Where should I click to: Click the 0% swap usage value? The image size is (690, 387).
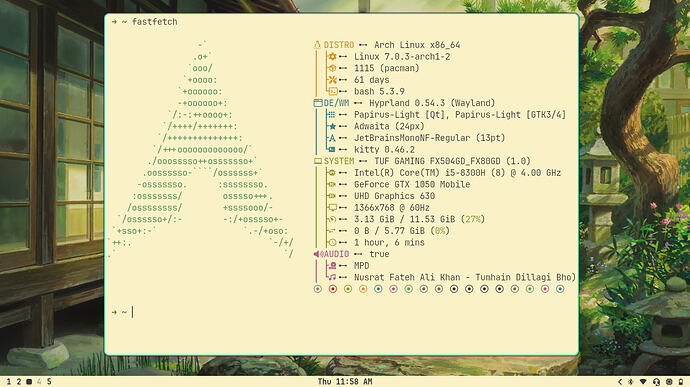(440, 231)
